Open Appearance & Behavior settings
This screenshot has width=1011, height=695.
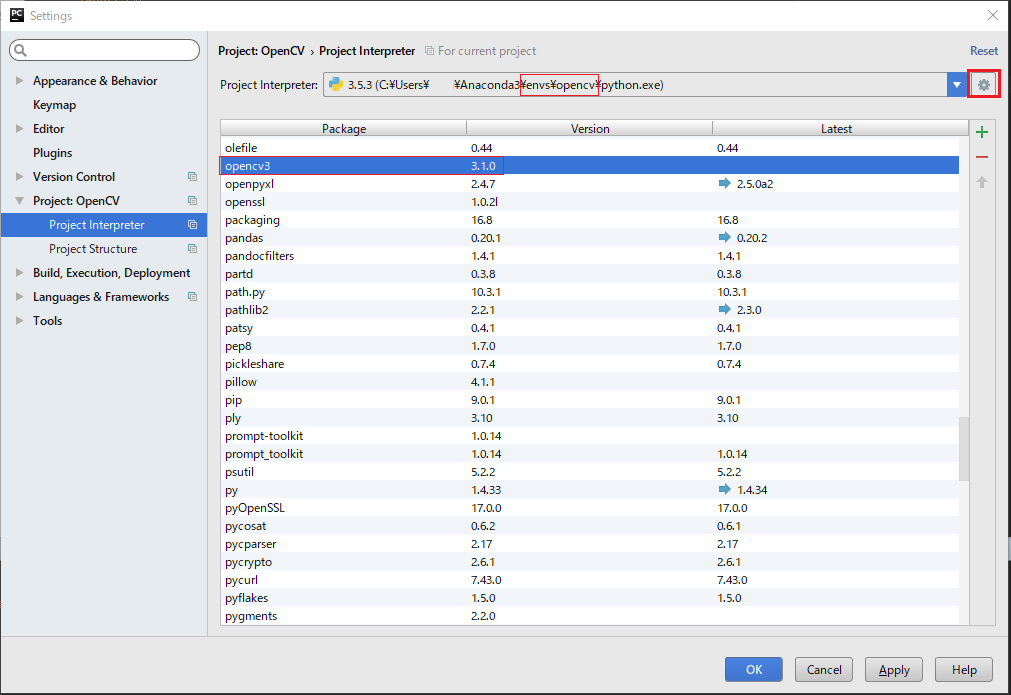95,81
